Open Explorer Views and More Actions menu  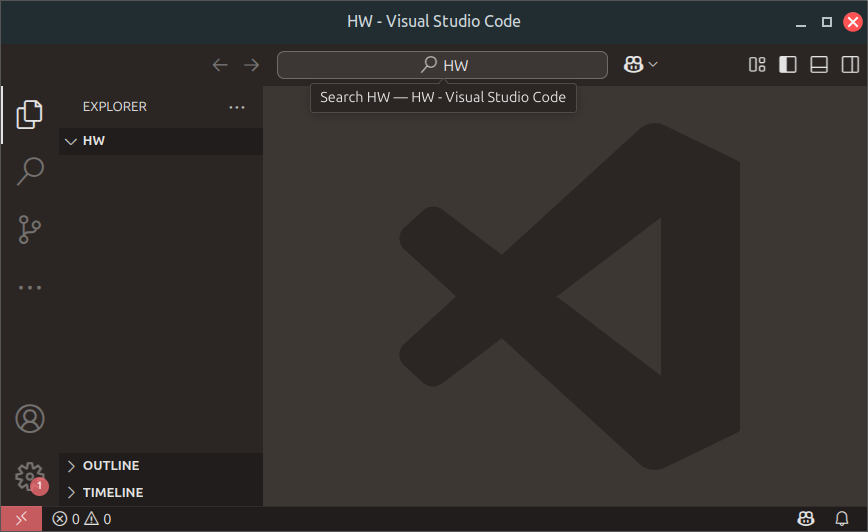click(x=237, y=107)
